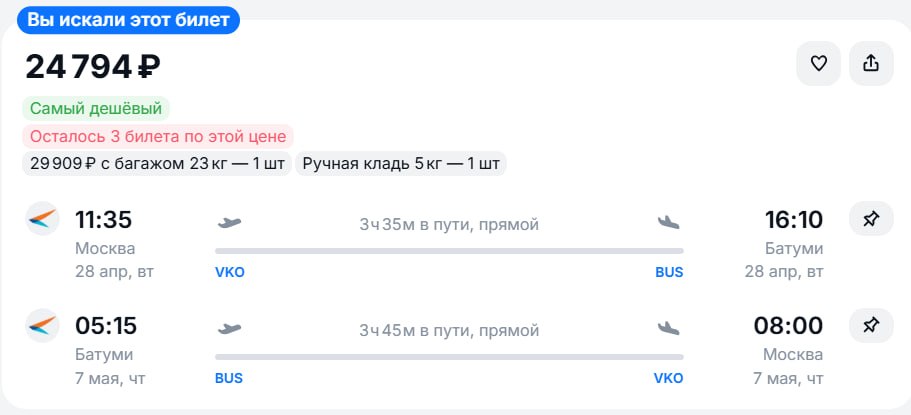Click the outbound flight route duration bar
This screenshot has height=415, width=911.
(449, 250)
